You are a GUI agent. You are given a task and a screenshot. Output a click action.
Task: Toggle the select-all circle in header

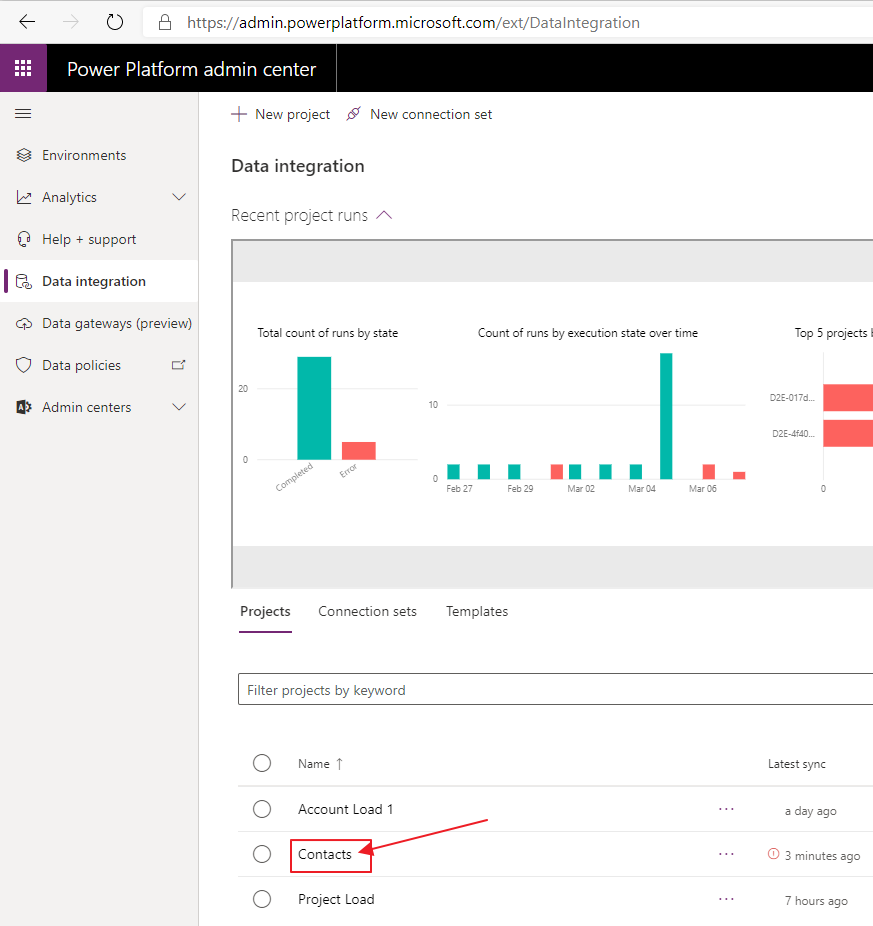(262, 763)
